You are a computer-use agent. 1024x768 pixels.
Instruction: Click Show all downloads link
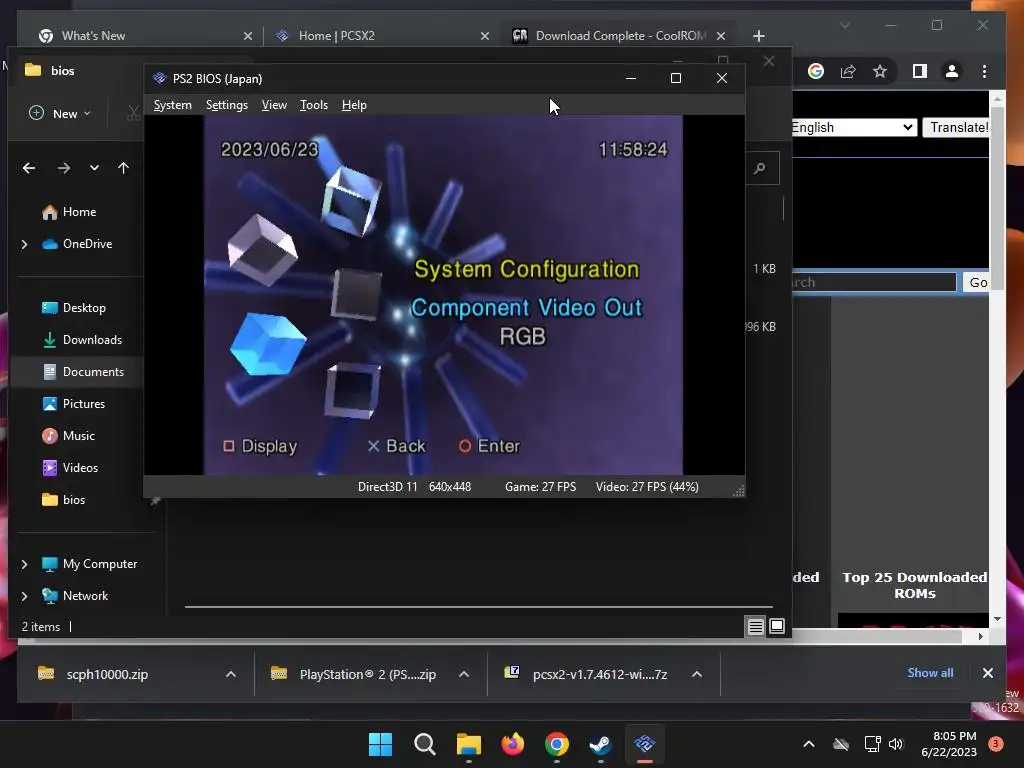tap(930, 673)
